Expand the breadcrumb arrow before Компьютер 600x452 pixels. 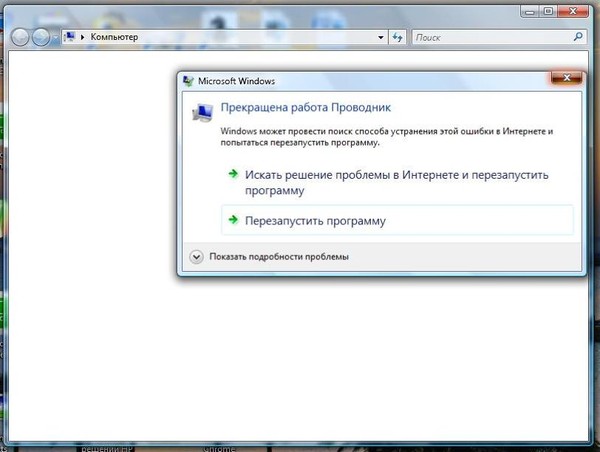coord(82,37)
